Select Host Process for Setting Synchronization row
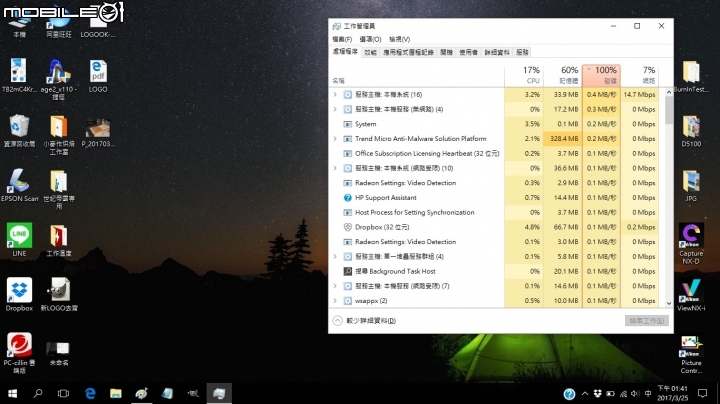This screenshot has height=404, width=720. pos(495,212)
